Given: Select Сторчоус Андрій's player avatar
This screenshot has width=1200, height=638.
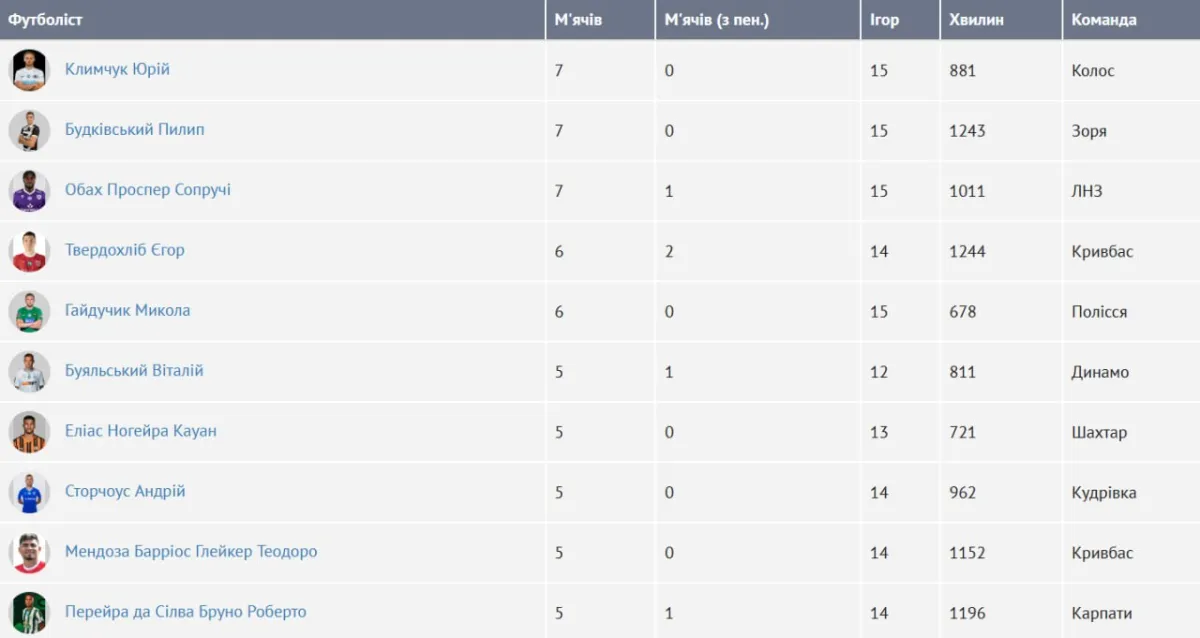Looking at the screenshot, I should tap(29, 492).
